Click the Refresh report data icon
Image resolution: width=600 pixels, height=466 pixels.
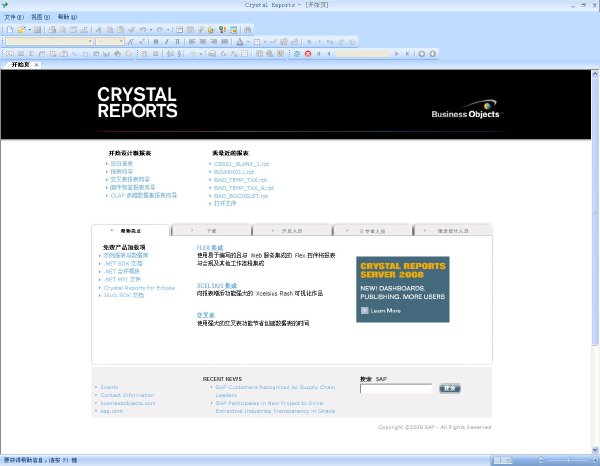(297, 54)
